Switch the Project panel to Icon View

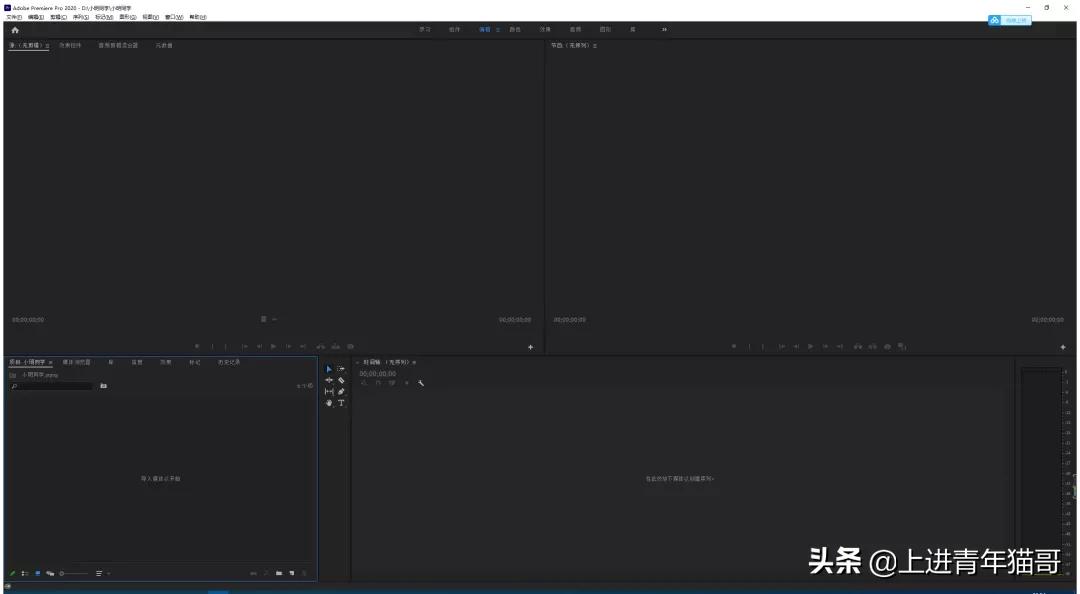[x=37, y=573]
